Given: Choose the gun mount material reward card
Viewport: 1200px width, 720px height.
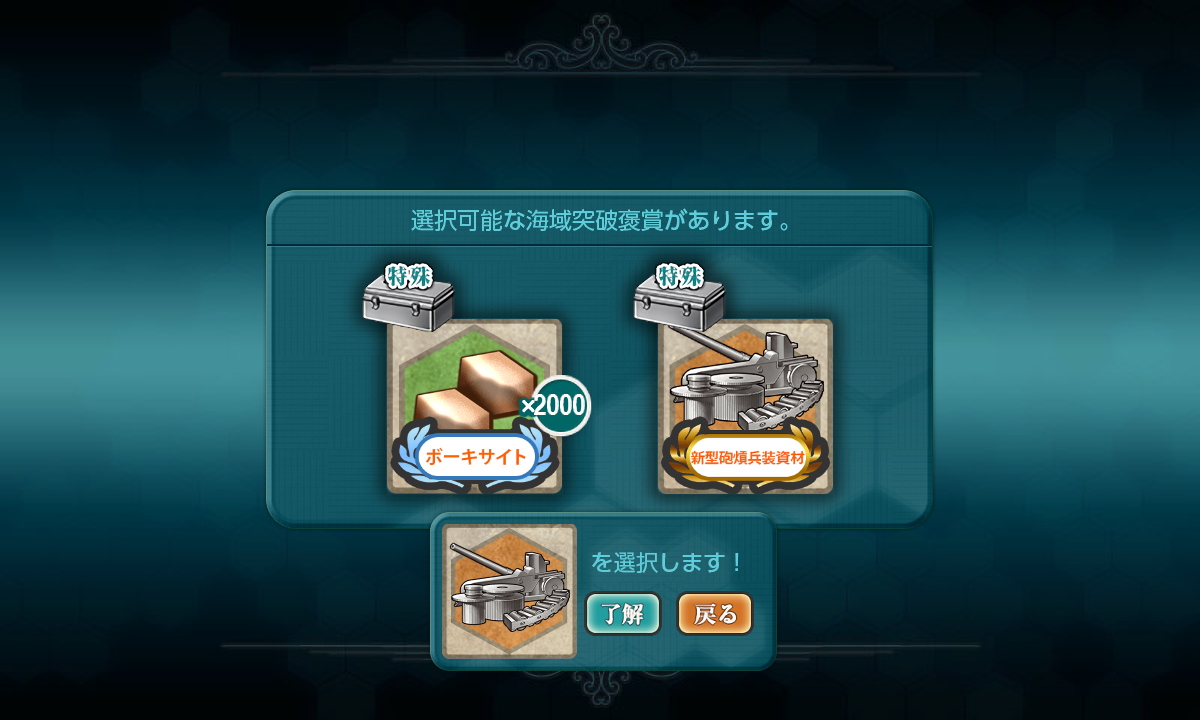Looking at the screenshot, I should click(745, 405).
